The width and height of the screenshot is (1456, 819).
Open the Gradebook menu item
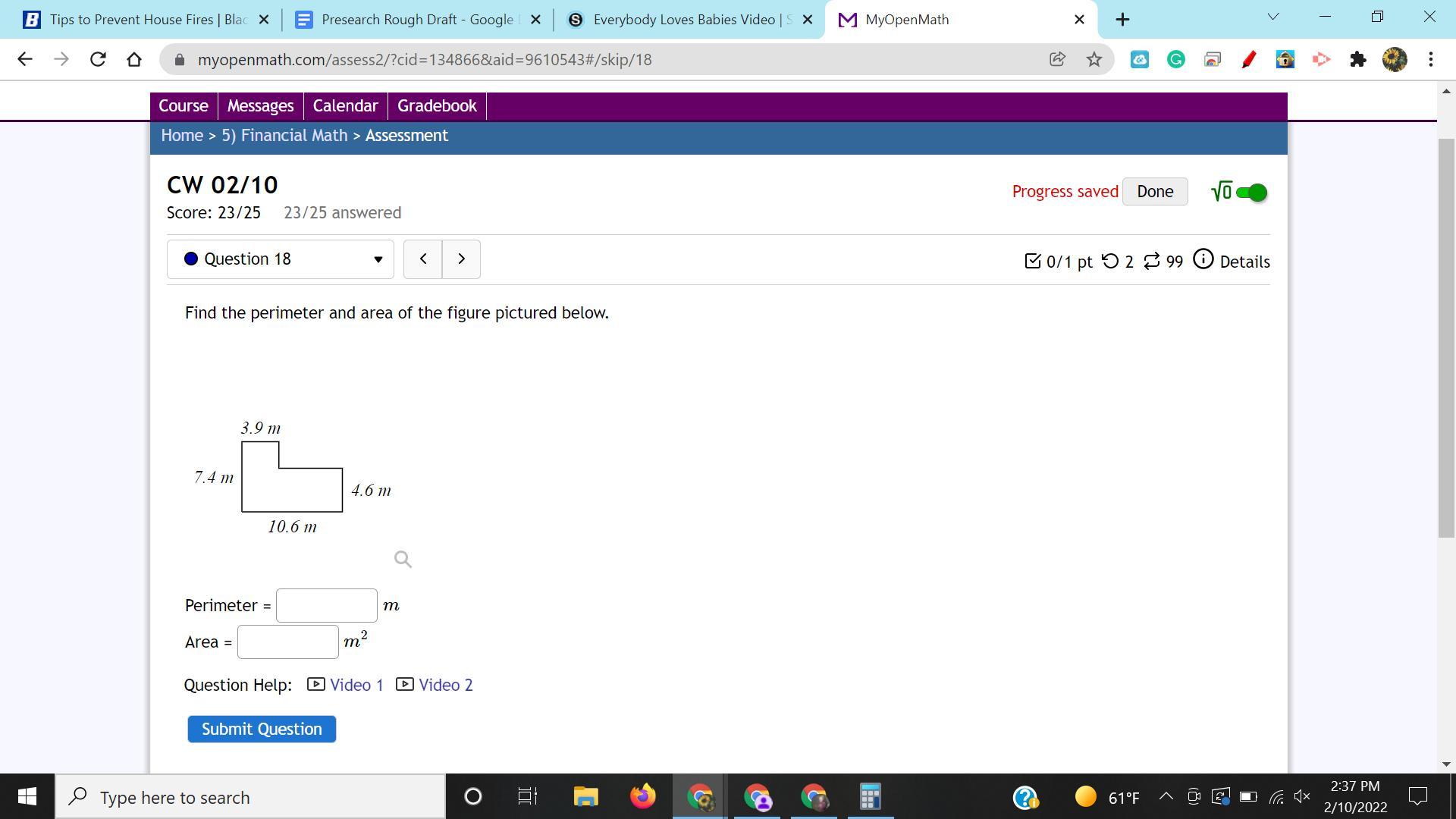437,106
